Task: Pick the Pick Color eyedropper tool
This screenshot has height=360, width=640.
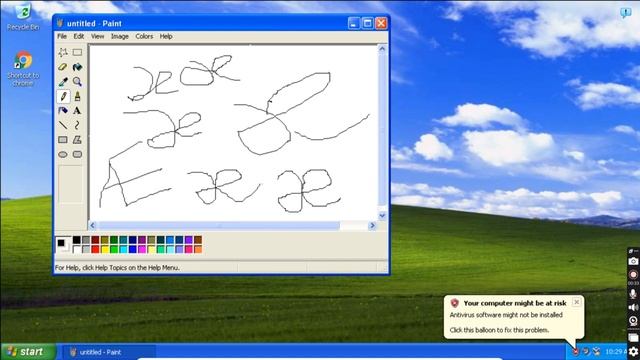Action: (x=63, y=82)
